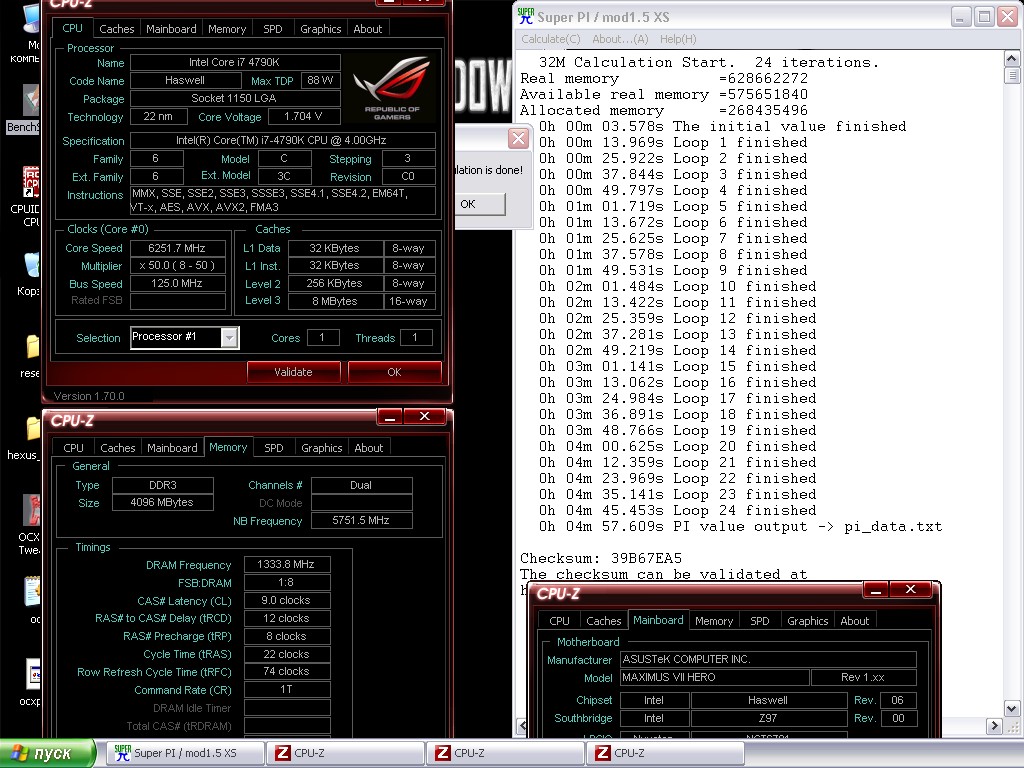Select the active Memory tab in the CPU-Z Memory window
Viewport: 1024px width, 768px height.
(x=228, y=447)
